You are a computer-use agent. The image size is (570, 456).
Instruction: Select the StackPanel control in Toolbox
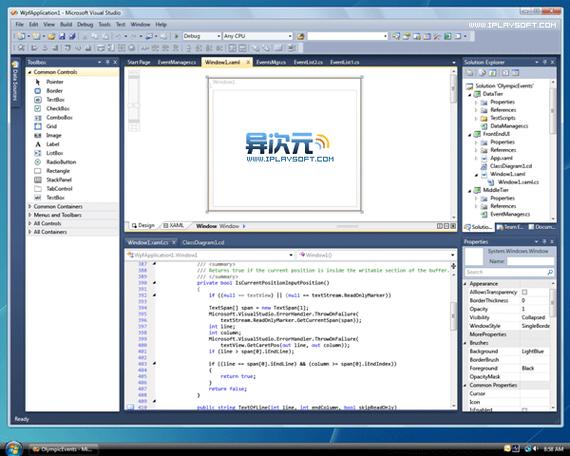click(59, 180)
